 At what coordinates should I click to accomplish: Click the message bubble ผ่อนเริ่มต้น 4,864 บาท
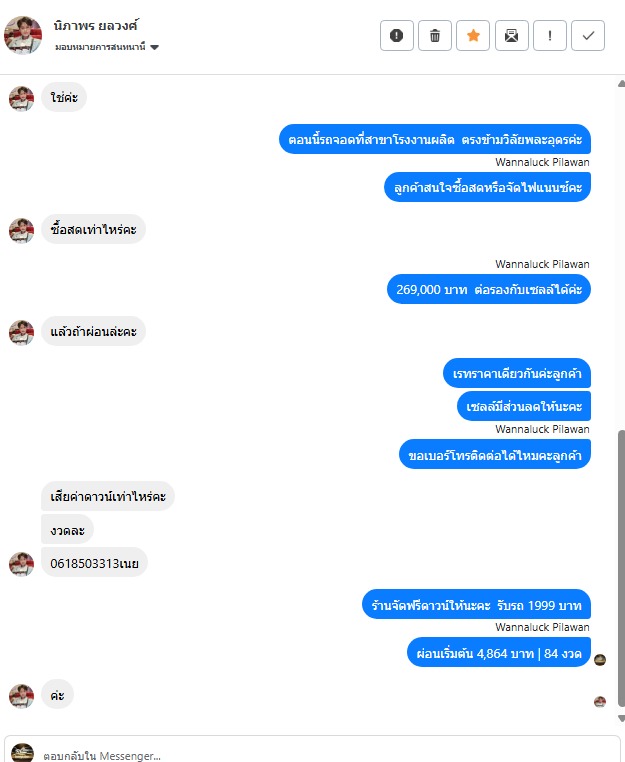point(499,653)
